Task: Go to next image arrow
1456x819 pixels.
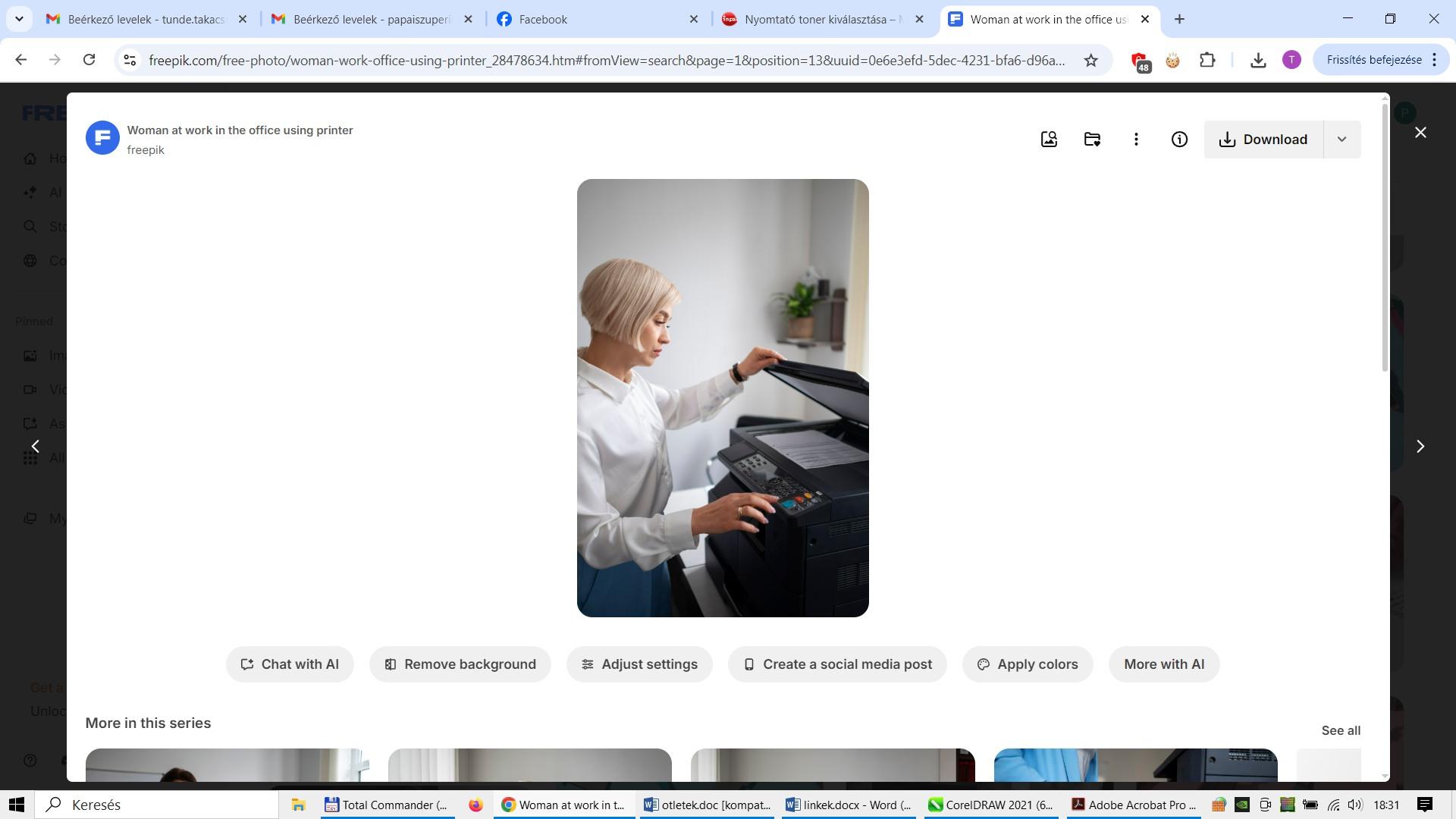Action: coord(1420,447)
